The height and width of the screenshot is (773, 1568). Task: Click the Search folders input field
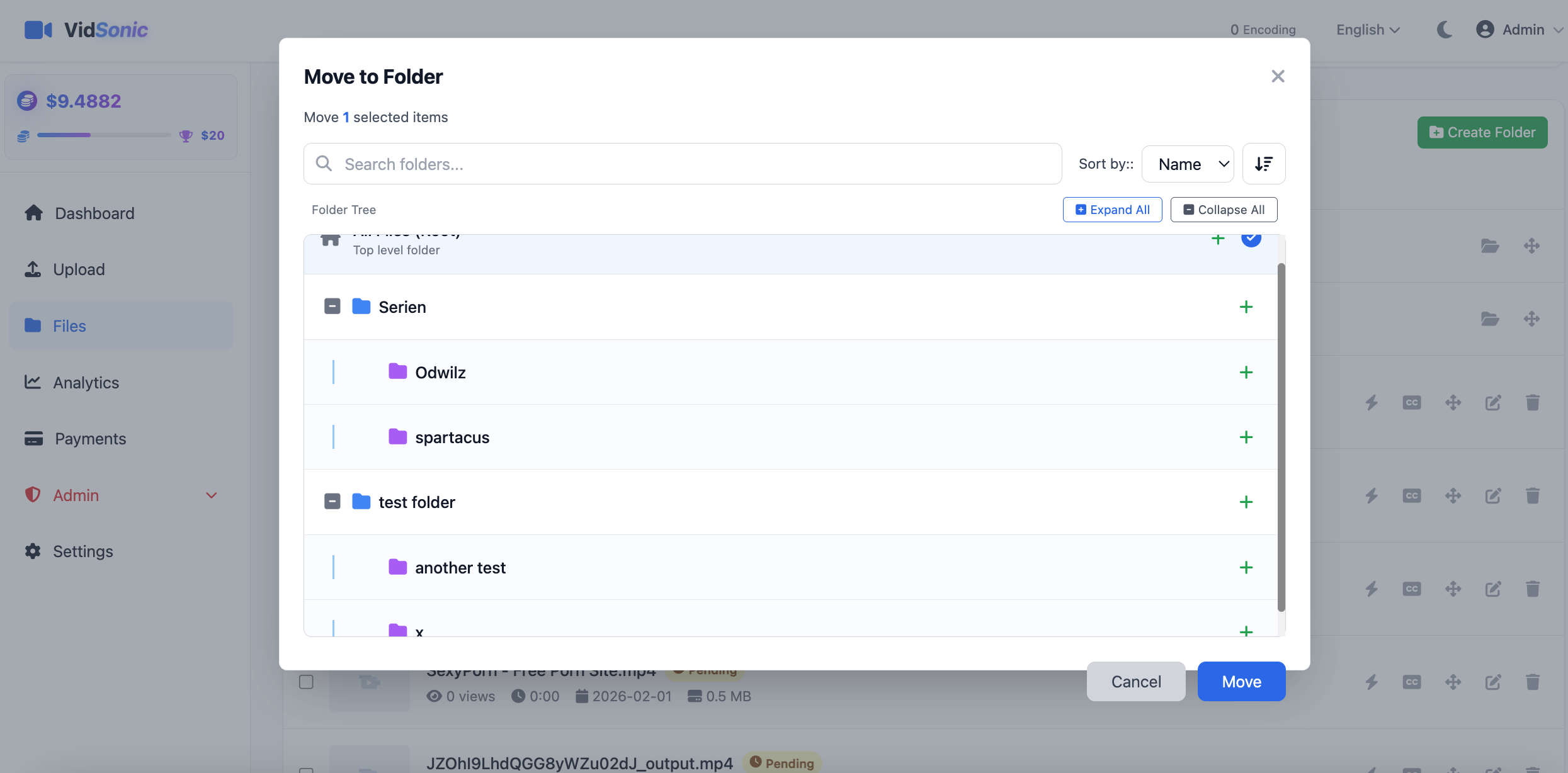pyautogui.click(x=683, y=164)
